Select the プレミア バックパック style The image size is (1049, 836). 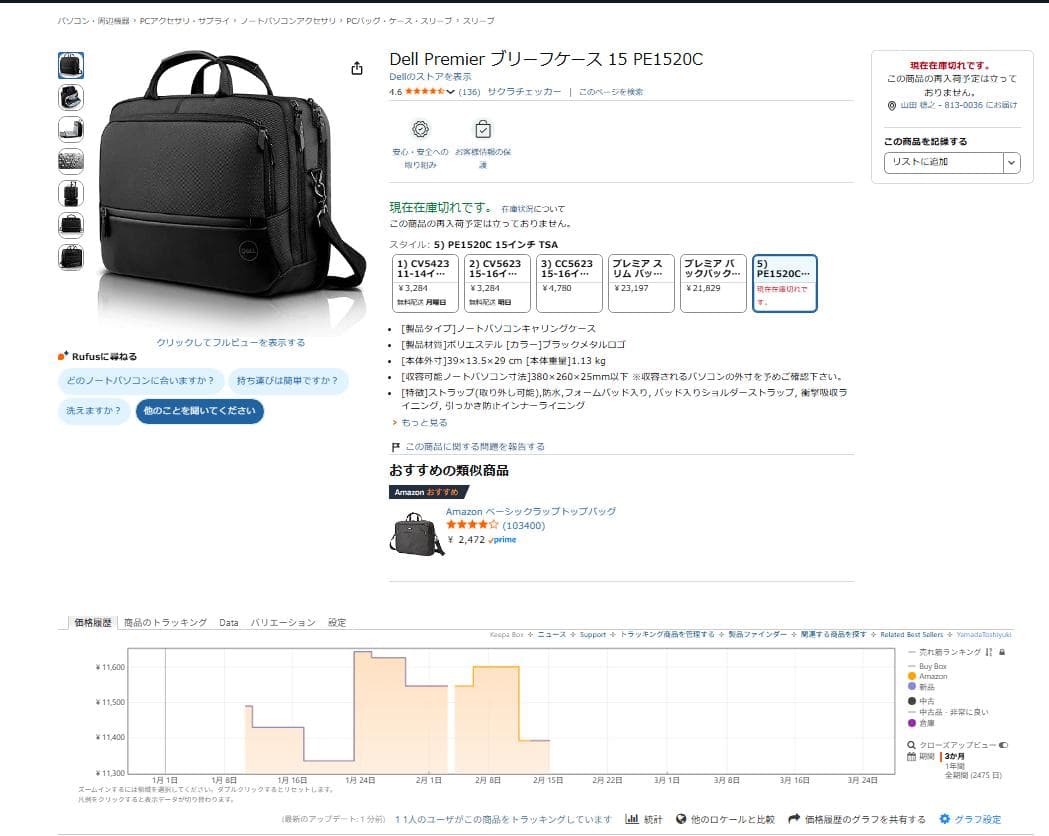[x=713, y=284]
